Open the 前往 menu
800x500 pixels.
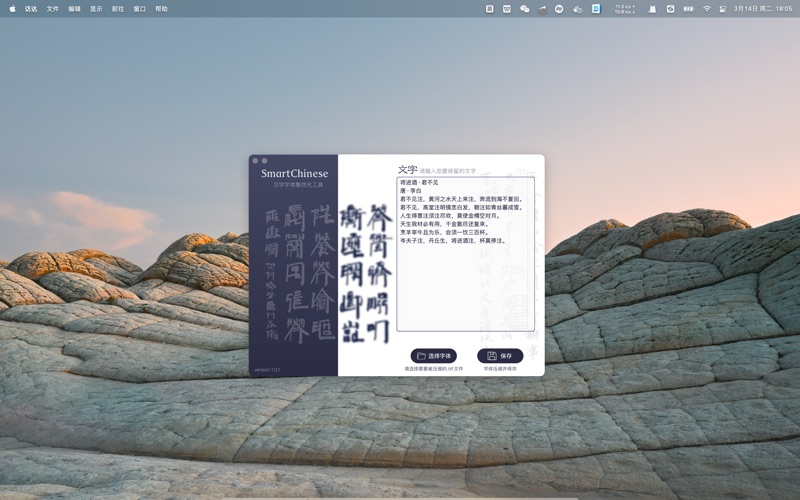tap(118, 9)
